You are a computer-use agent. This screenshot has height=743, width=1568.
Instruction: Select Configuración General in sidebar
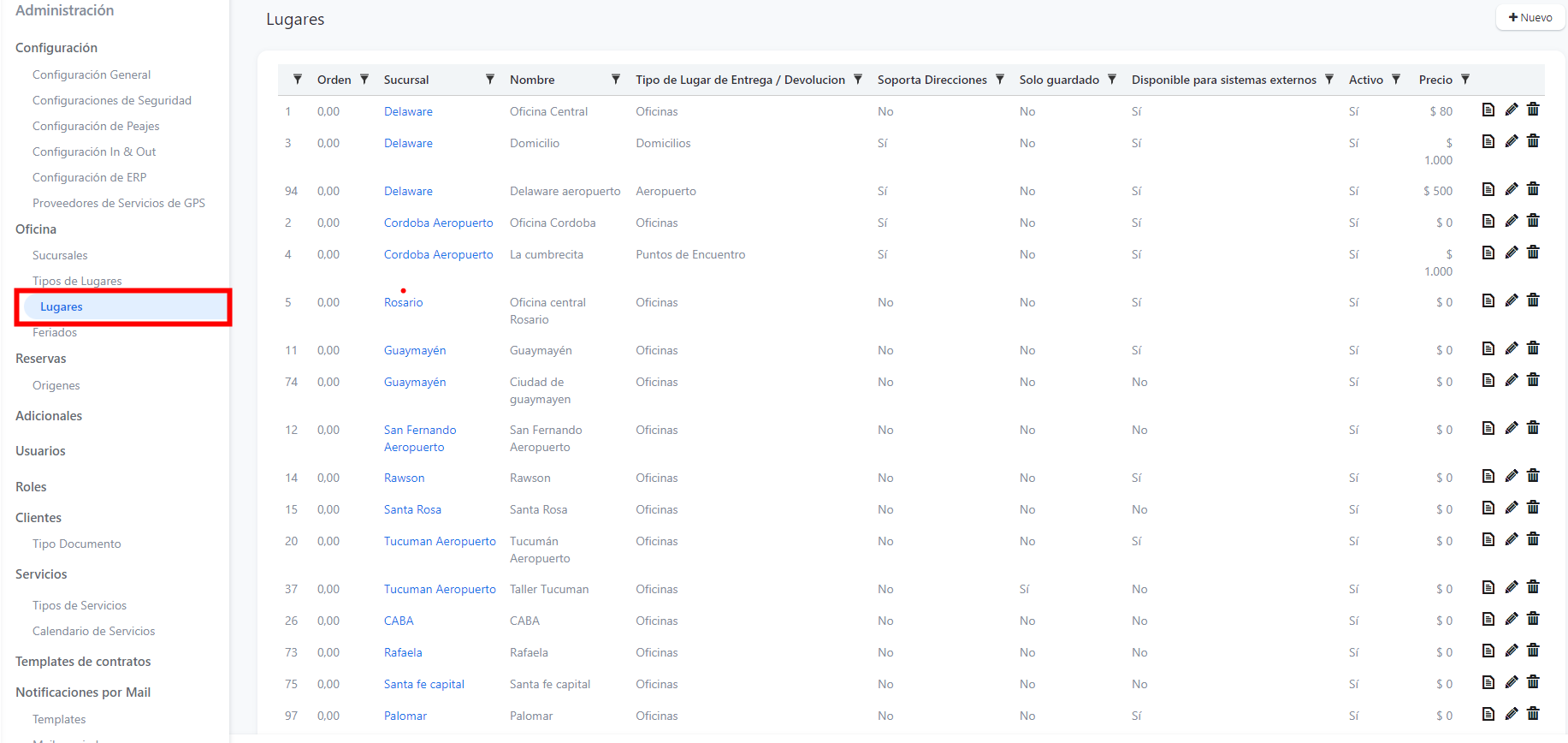coord(92,74)
